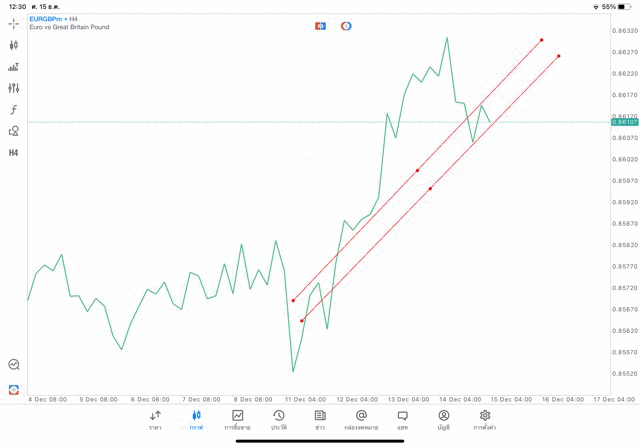Open the แชท (Chat) tab
Screen dimensions: 640x447
402,420
